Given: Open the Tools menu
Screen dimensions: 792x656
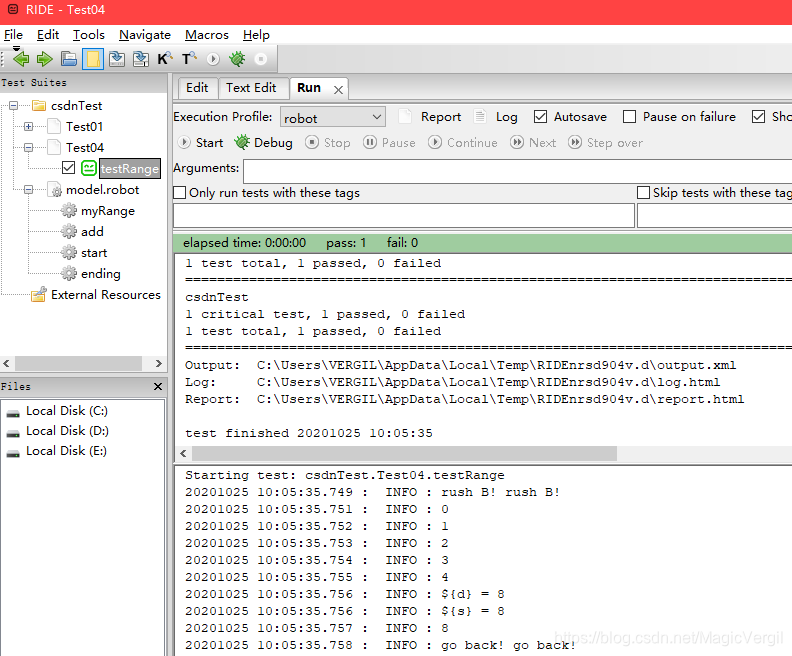Looking at the screenshot, I should coord(89,35).
